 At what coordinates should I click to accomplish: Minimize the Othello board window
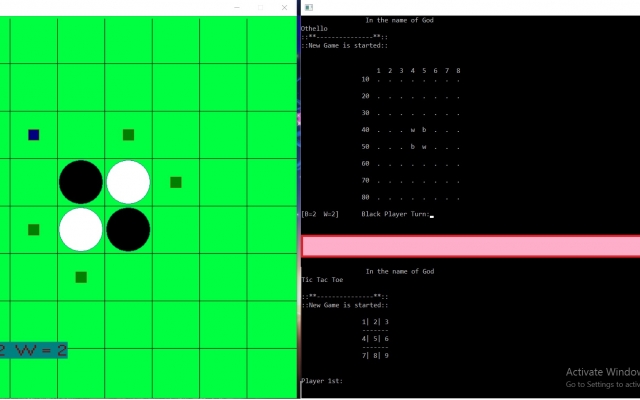point(236,7)
